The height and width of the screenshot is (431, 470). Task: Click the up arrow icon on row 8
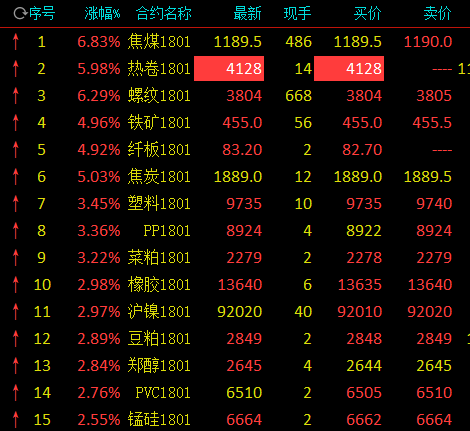15,231
